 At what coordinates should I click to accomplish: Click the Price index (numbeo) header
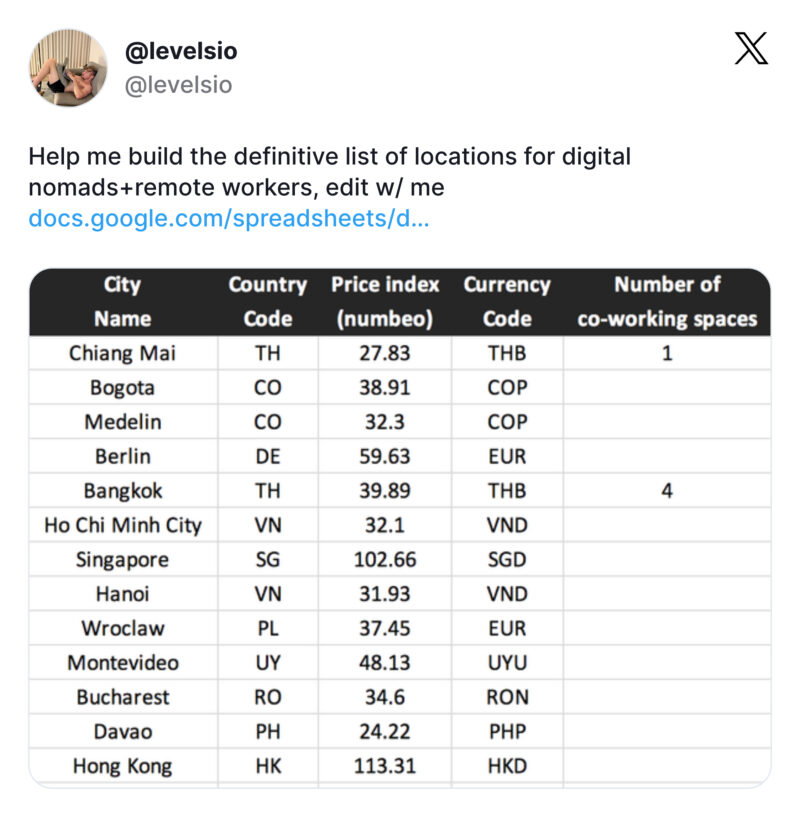coord(385,301)
